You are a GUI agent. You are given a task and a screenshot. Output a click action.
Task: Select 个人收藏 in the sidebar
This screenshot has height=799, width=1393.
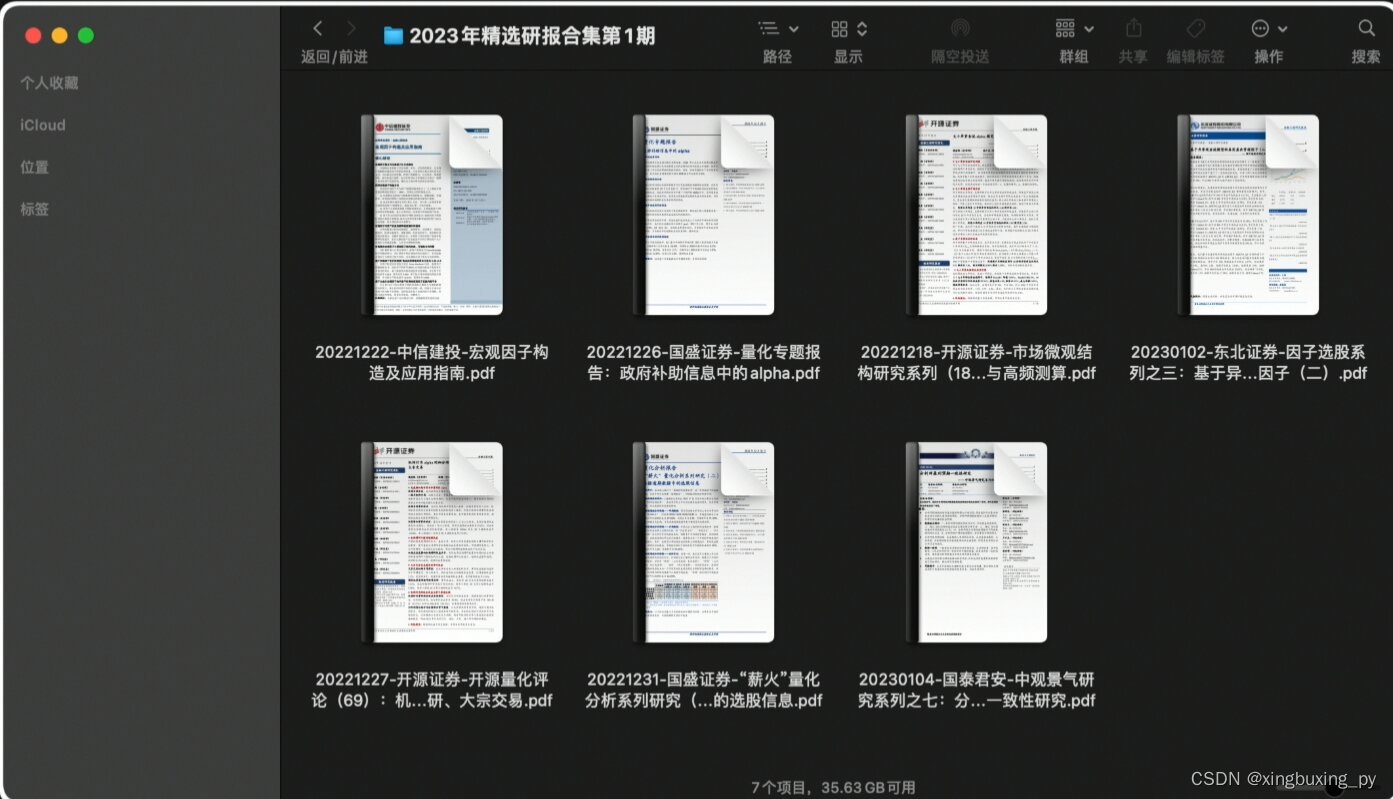[x=49, y=83]
